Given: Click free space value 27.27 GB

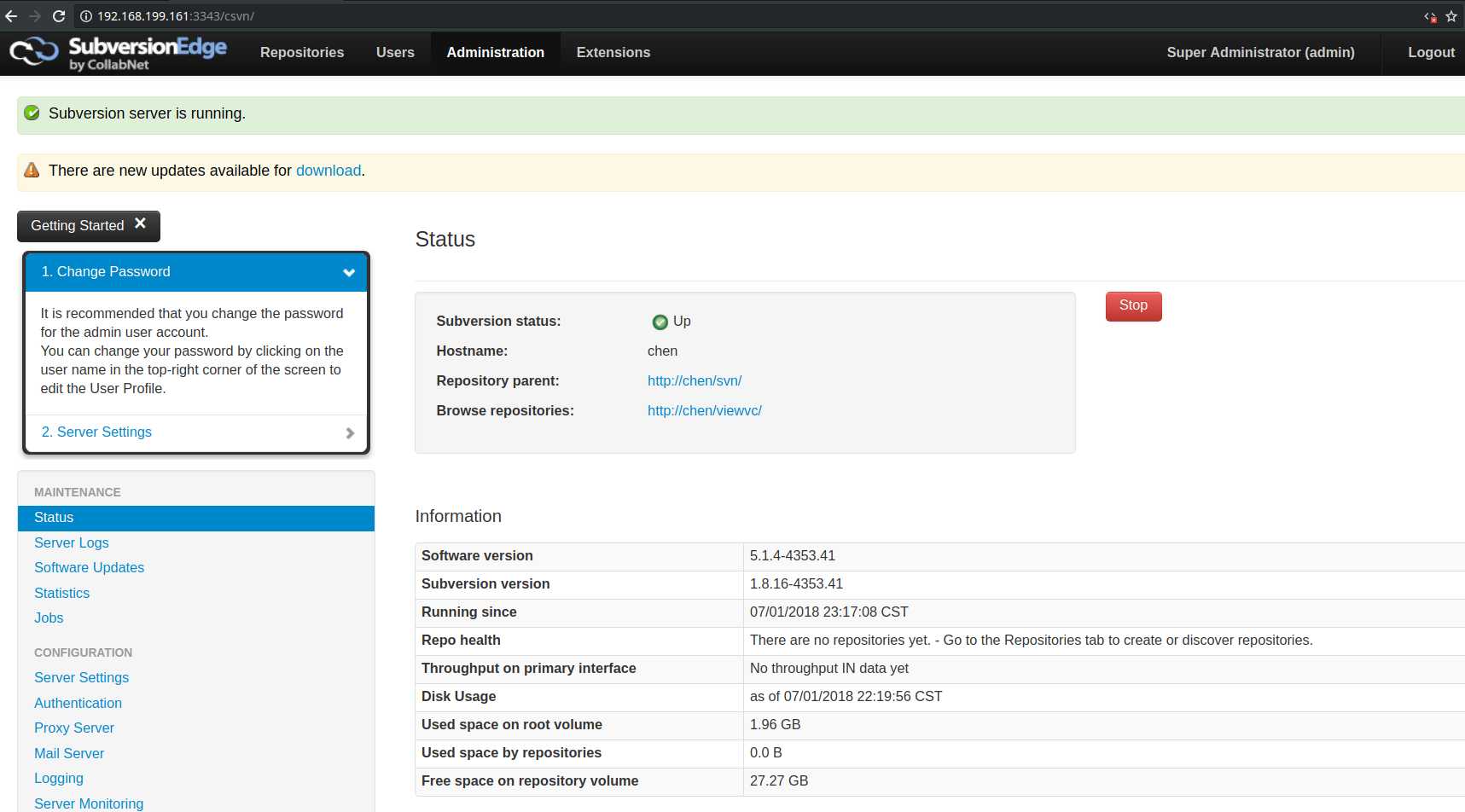Looking at the screenshot, I should [x=779, y=781].
